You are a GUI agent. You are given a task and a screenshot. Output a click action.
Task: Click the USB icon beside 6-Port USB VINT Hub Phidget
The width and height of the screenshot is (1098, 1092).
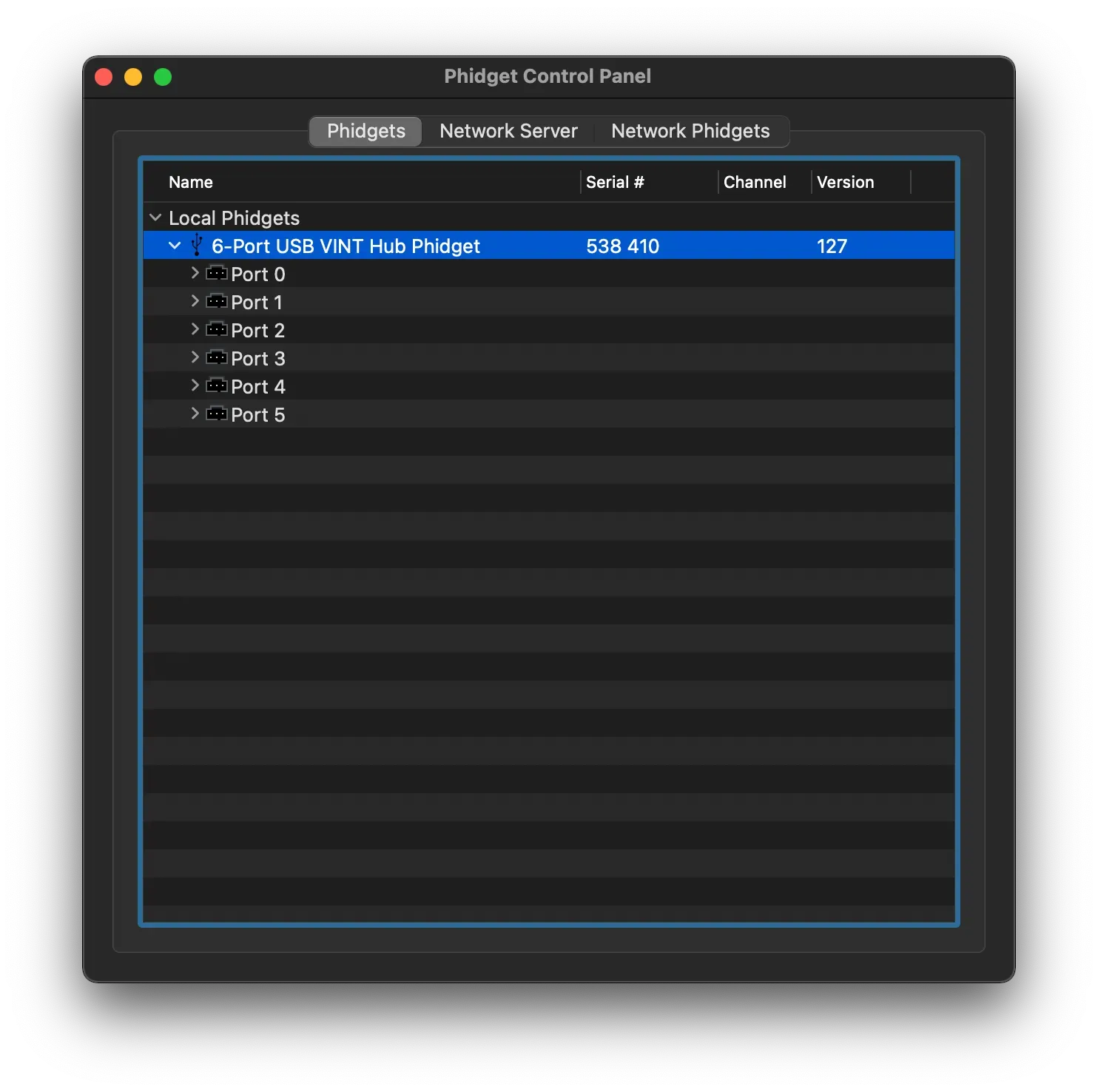point(197,245)
